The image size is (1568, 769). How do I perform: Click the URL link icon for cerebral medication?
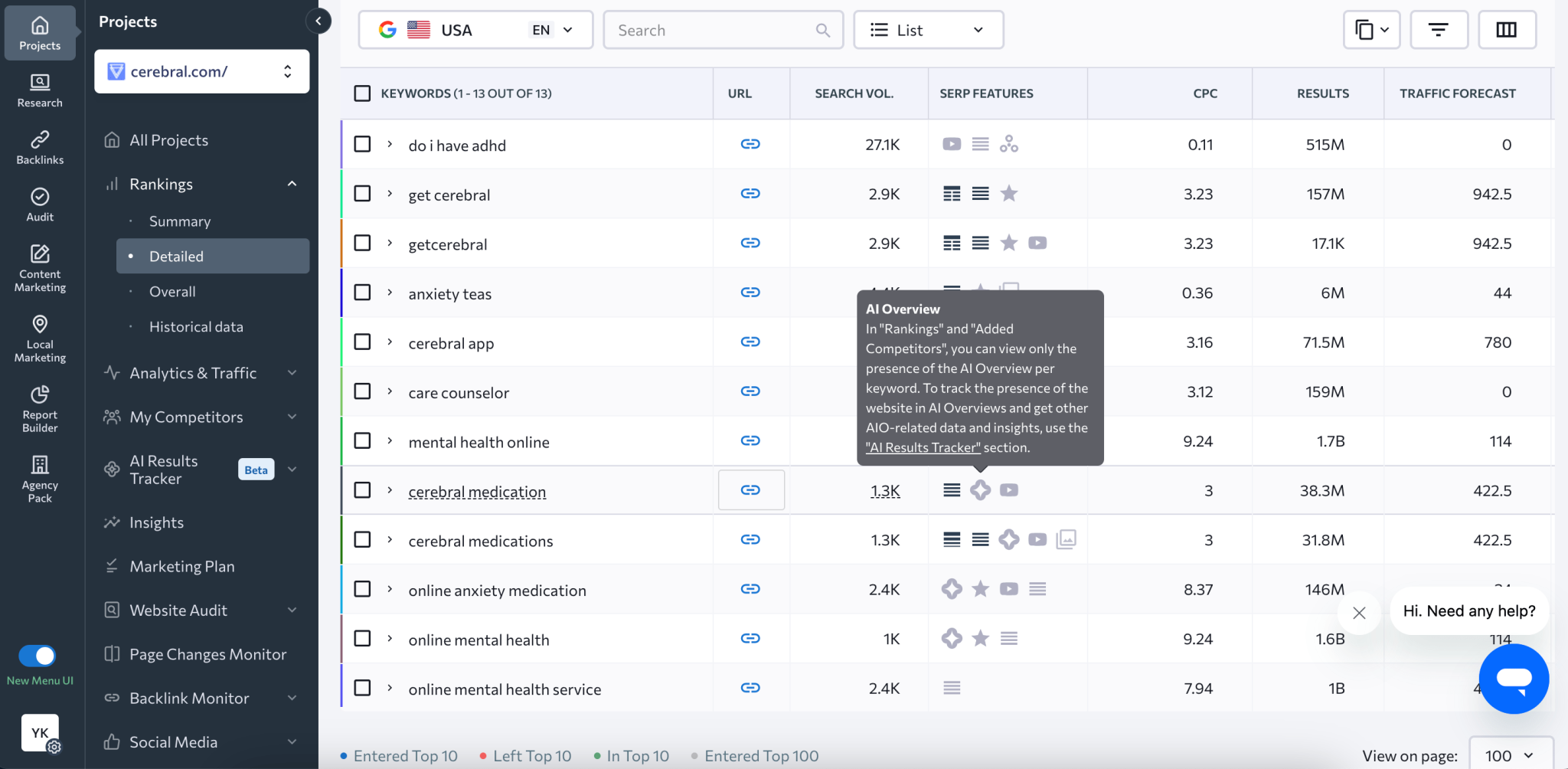tap(751, 489)
